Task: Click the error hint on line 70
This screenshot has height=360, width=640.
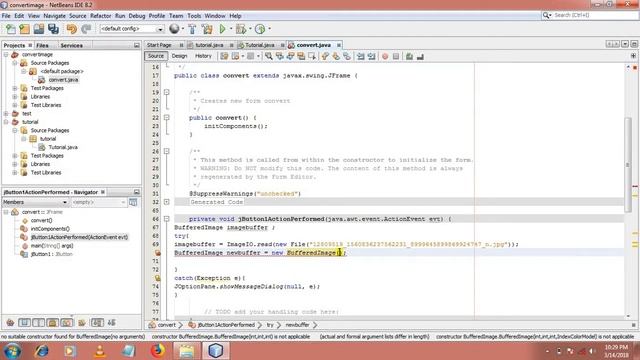Action: [158, 253]
